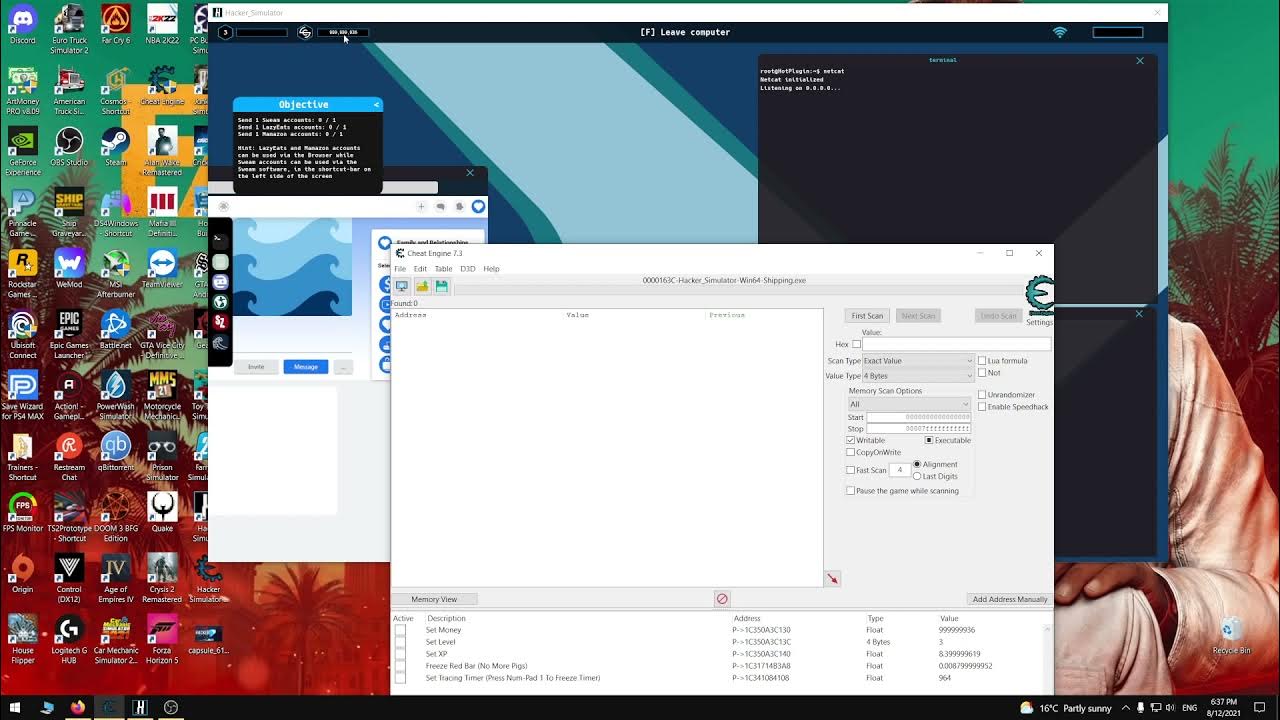Open the red S shortcut in game sidebar
Viewport: 1280px width, 720px height.
[220, 322]
